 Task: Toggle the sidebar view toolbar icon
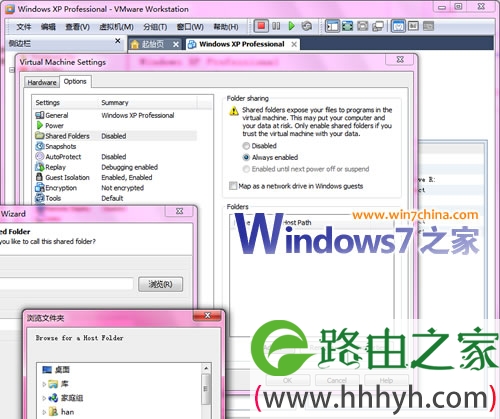point(332,26)
